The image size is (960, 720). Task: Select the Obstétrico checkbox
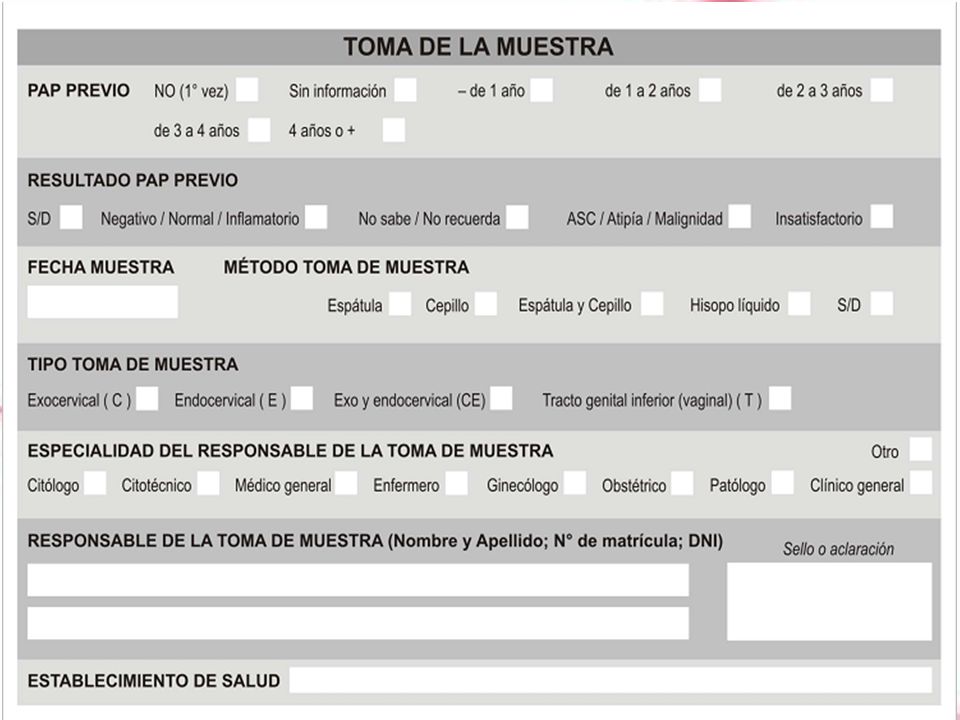pos(682,483)
